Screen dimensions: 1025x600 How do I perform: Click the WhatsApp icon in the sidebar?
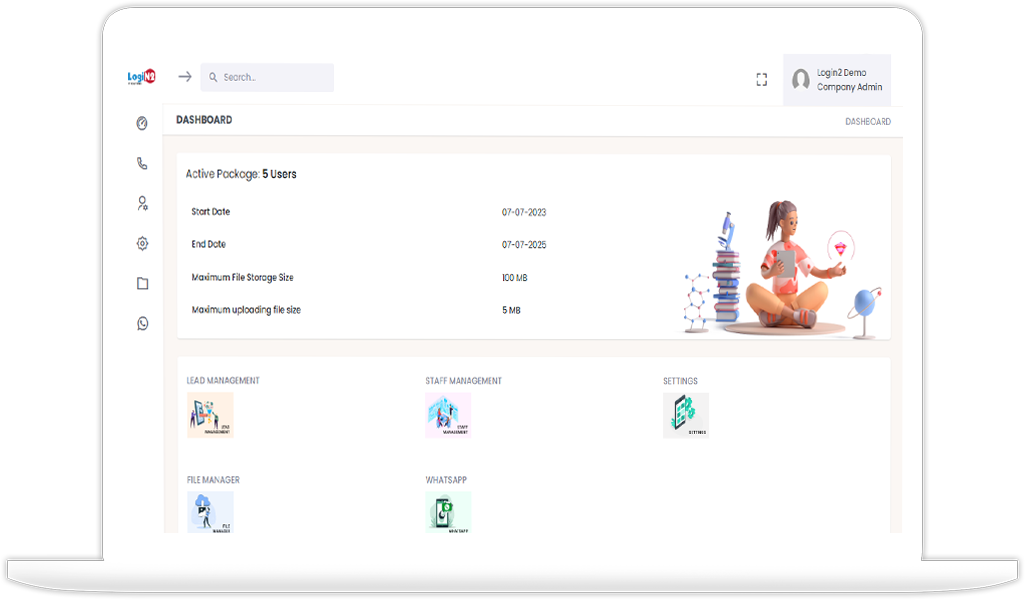click(142, 324)
